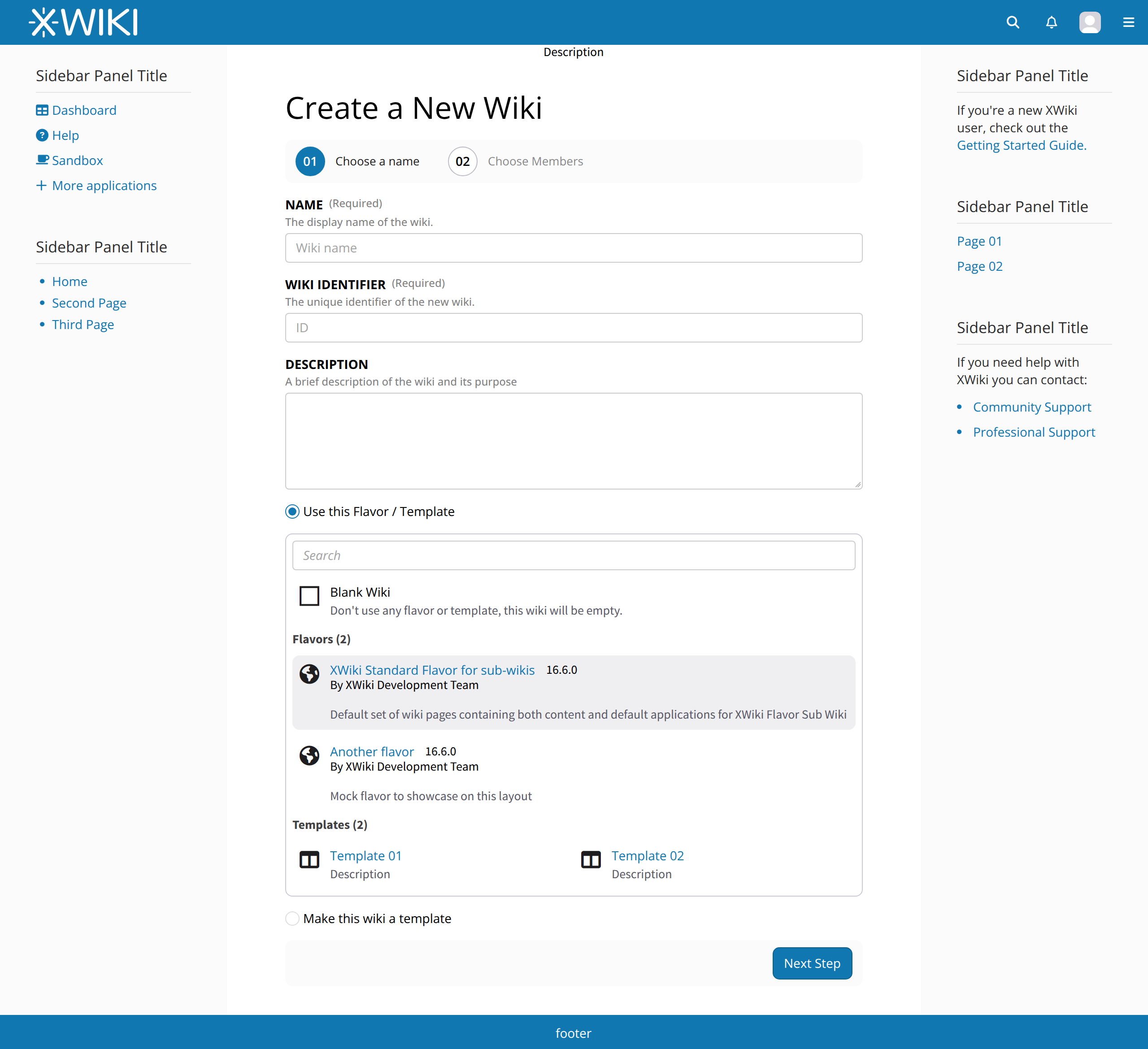
Task: Select Use this Flavor / Template radio
Action: [292, 511]
